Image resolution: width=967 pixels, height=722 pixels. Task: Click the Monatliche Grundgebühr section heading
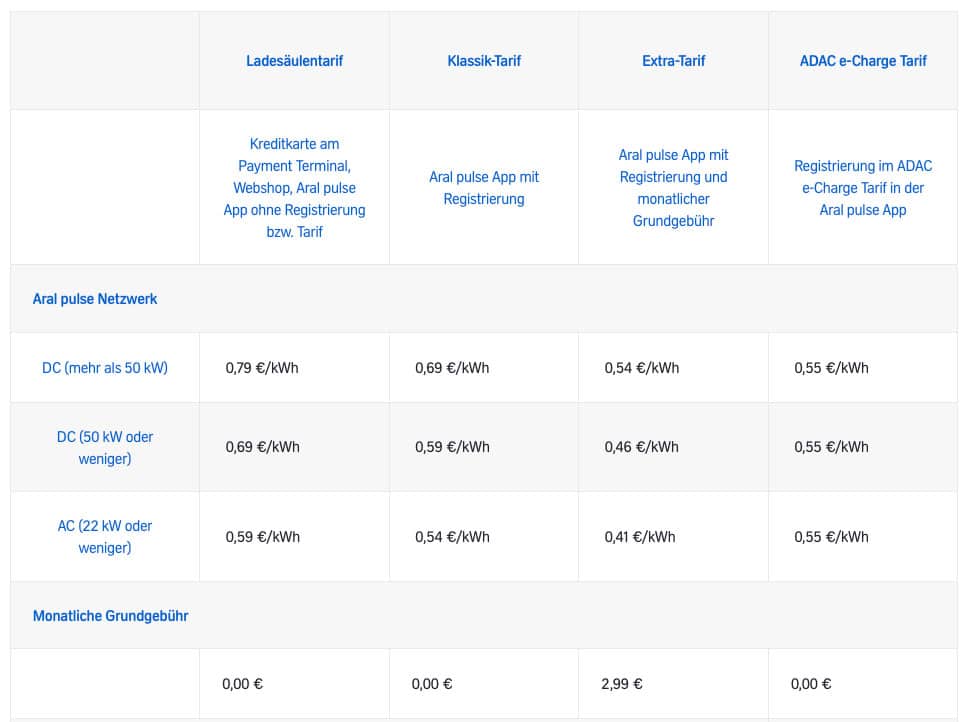pyautogui.click(x=110, y=616)
